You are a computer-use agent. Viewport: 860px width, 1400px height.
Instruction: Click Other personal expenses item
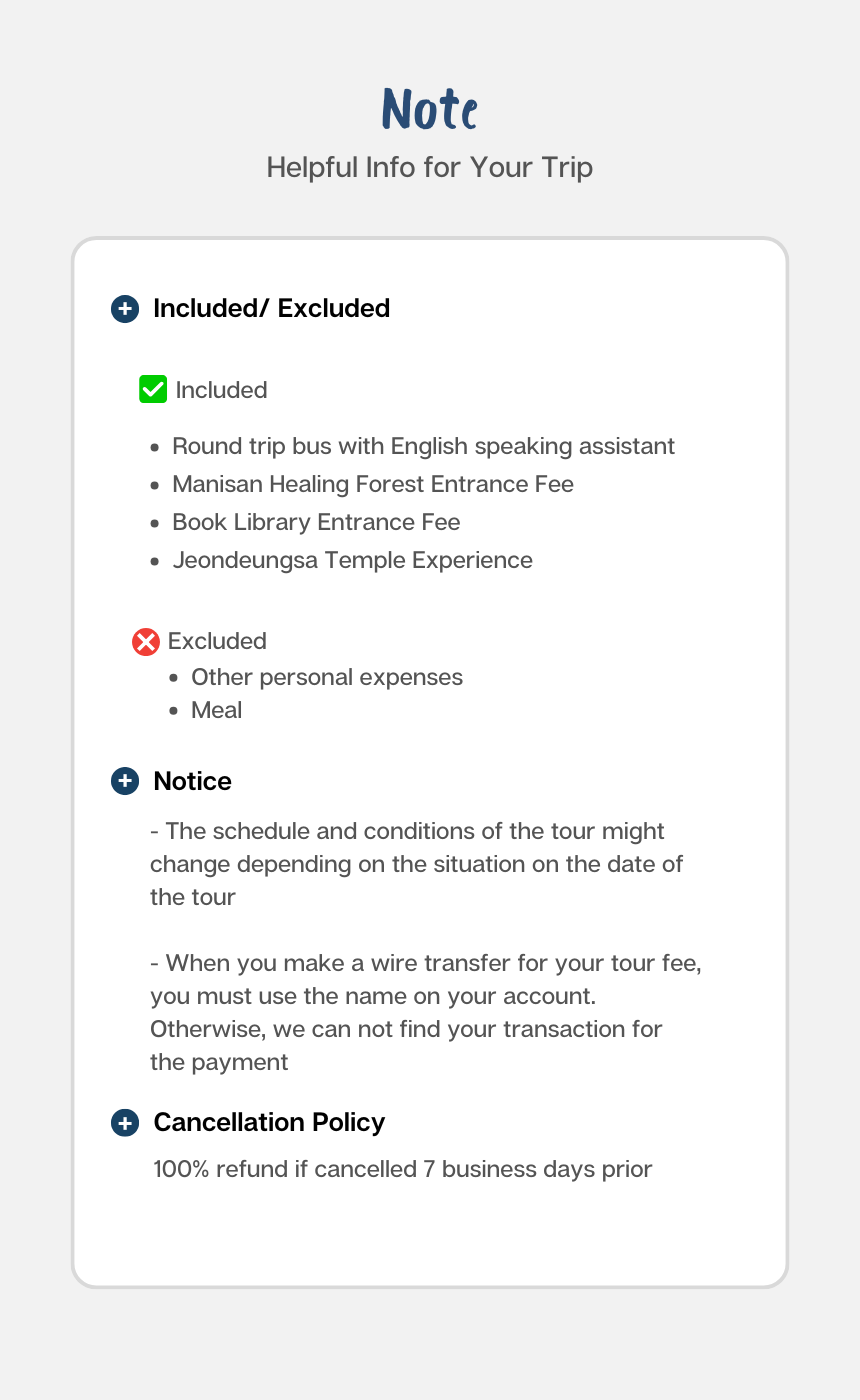[x=327, y=678]
